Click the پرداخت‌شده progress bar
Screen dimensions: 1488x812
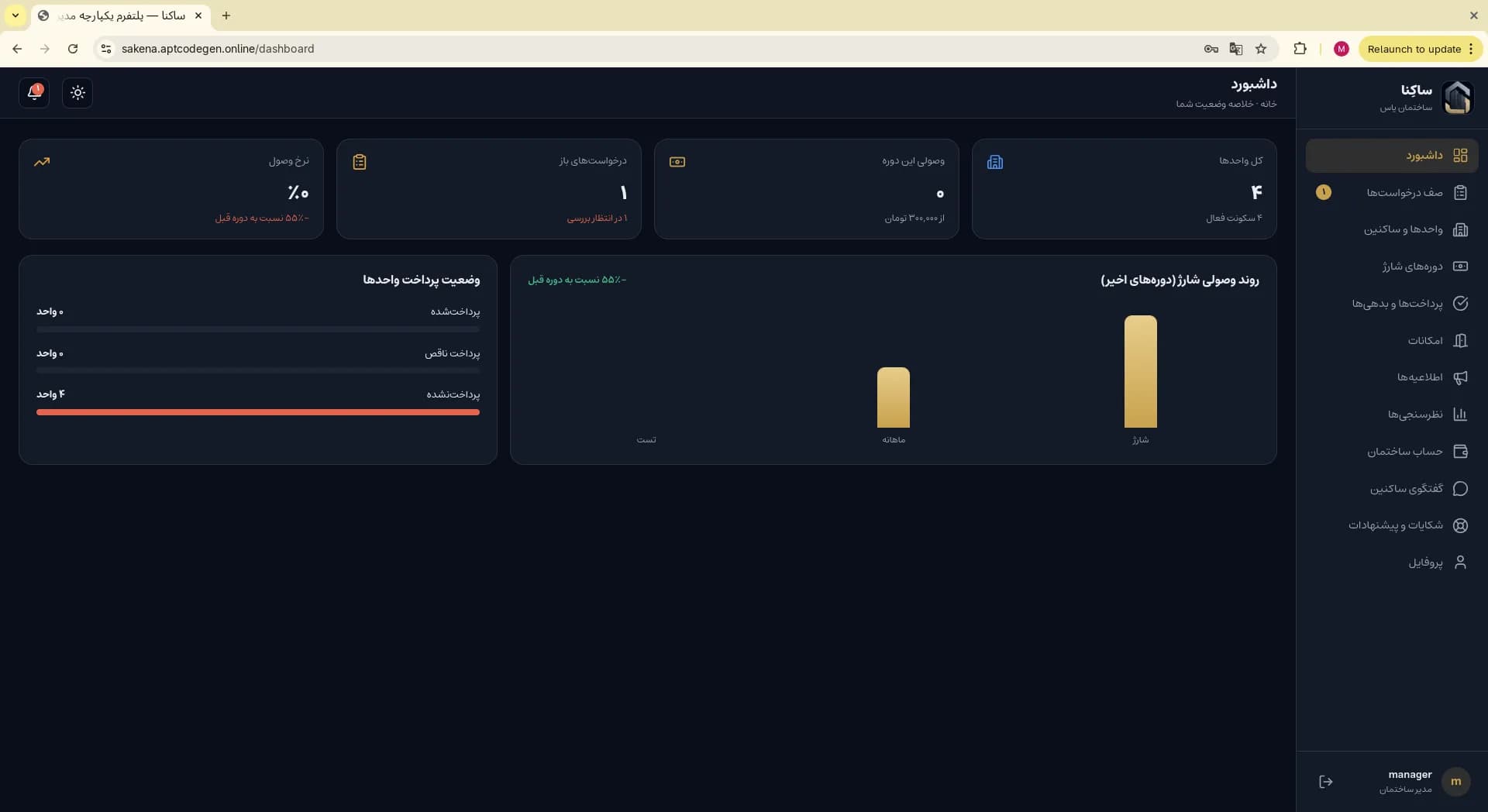point(258,329)
